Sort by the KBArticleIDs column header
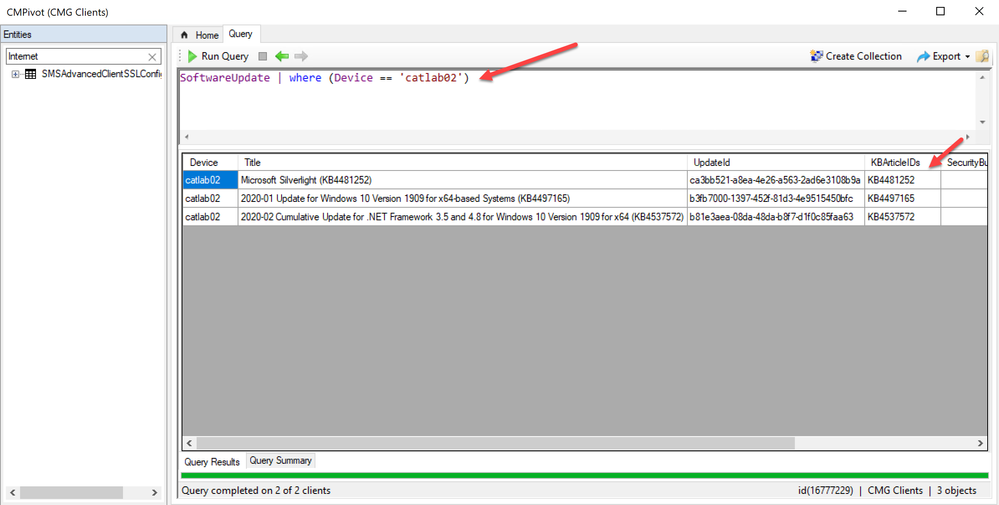 (902, 162)
